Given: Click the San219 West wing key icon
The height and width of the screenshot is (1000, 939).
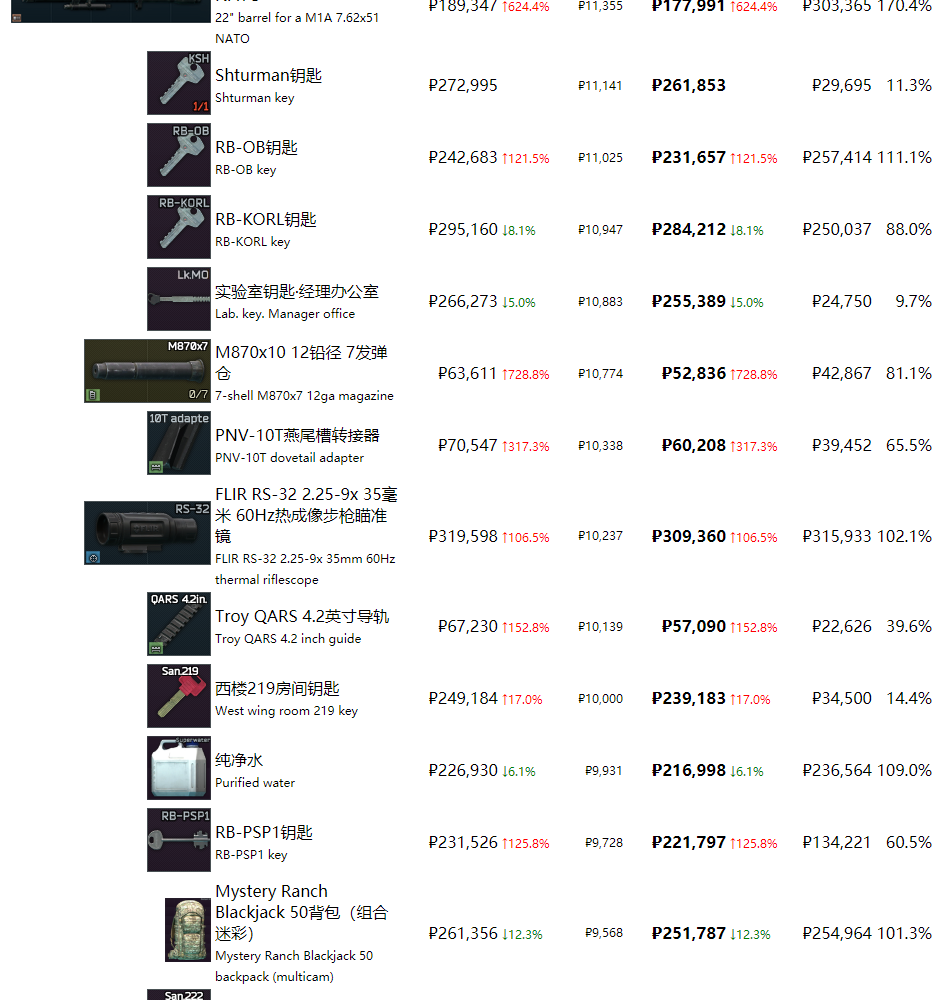Looking at the screenshot, I should coord(179,696).
